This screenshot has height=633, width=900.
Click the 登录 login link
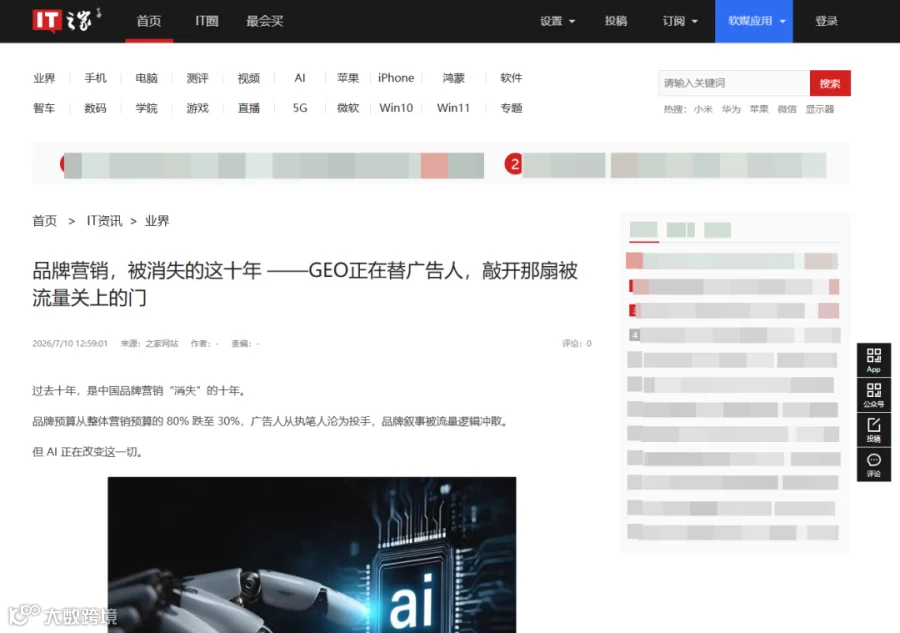coord(827,21)
